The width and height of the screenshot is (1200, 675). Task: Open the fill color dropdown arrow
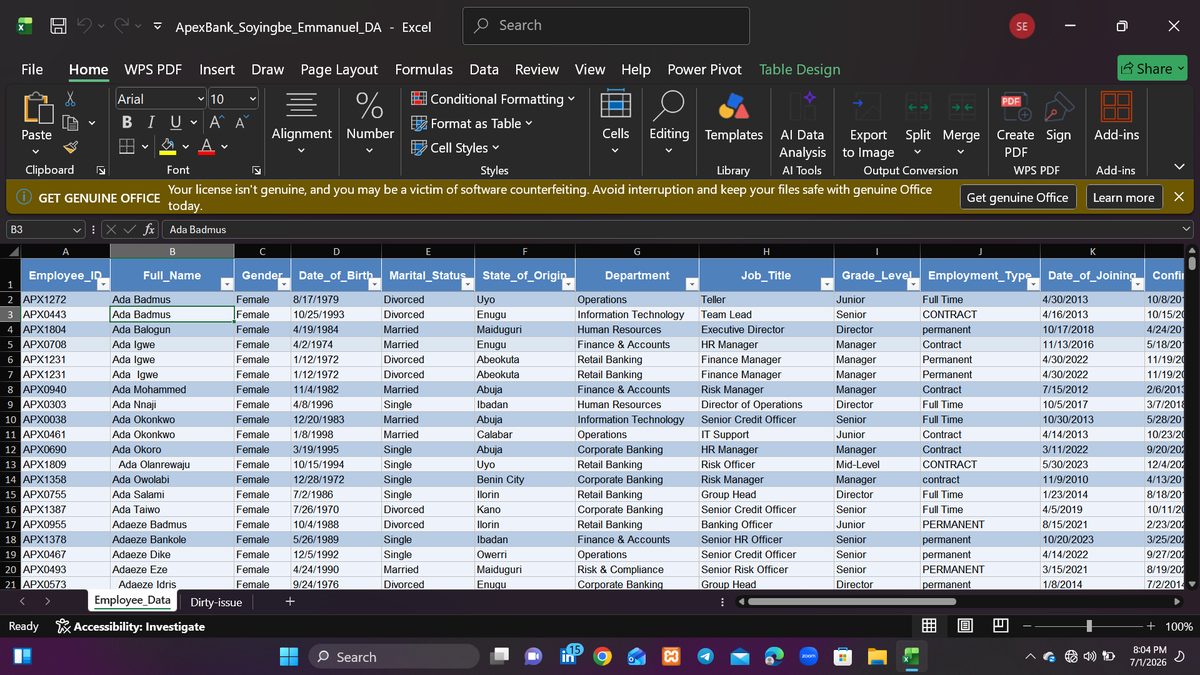tap(184, 148)
